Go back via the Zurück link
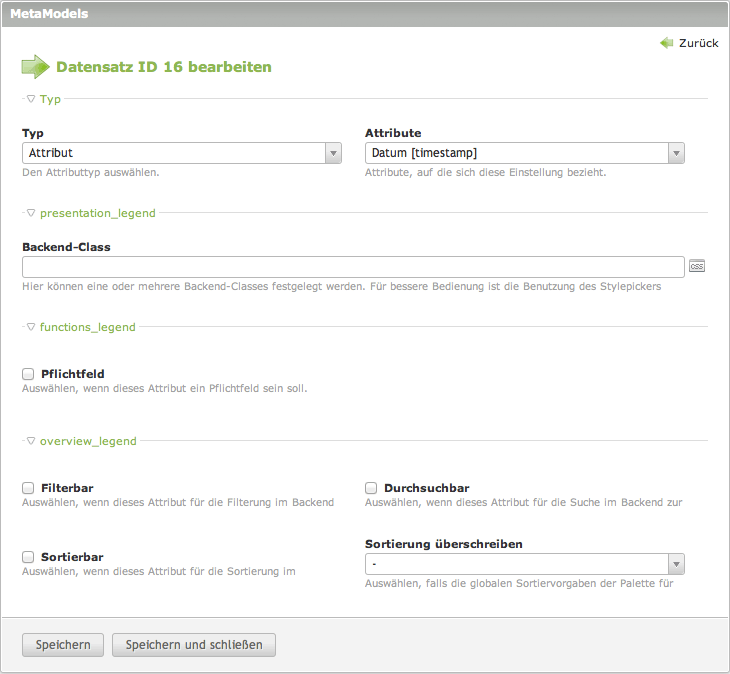The image size is (730, 674). click(698, 43)
